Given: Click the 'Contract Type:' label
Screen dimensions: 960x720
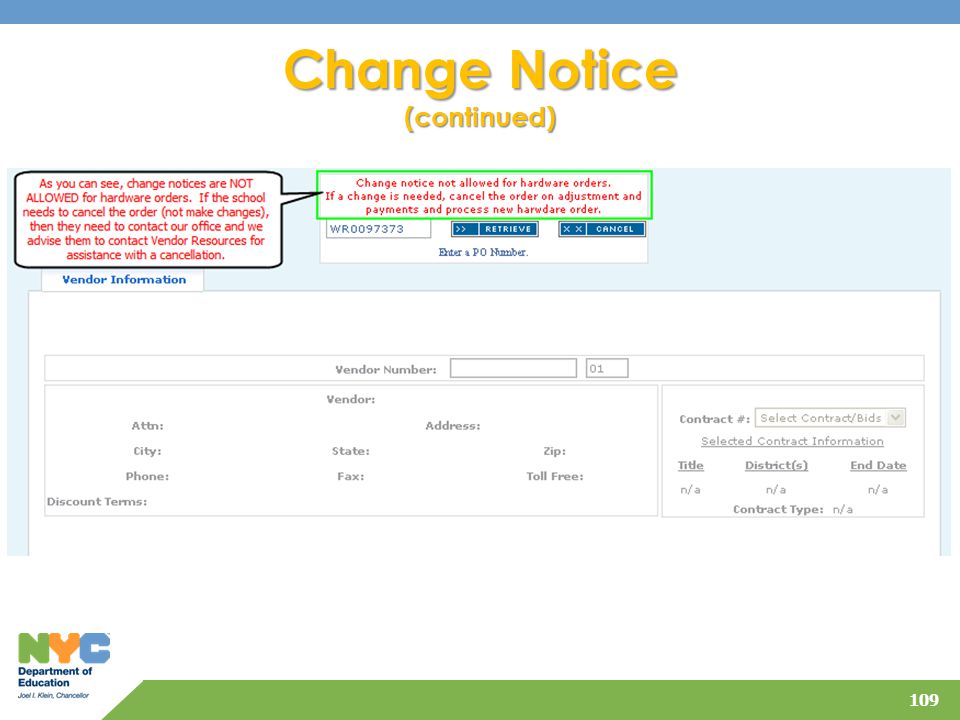Looking at the screenshot, I should click(x=778, y=509).
